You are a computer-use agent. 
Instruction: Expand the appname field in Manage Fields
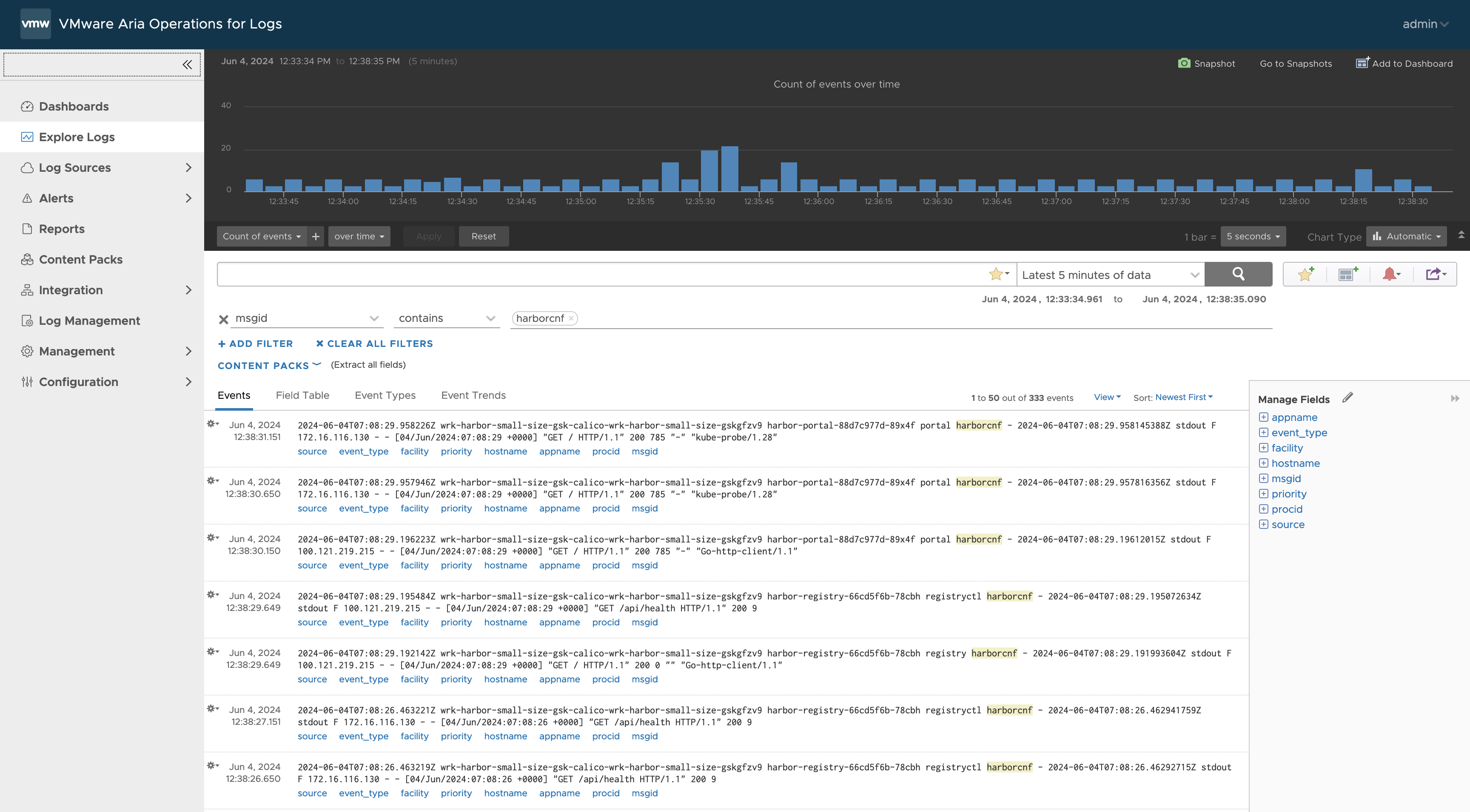click(1263, 417)
